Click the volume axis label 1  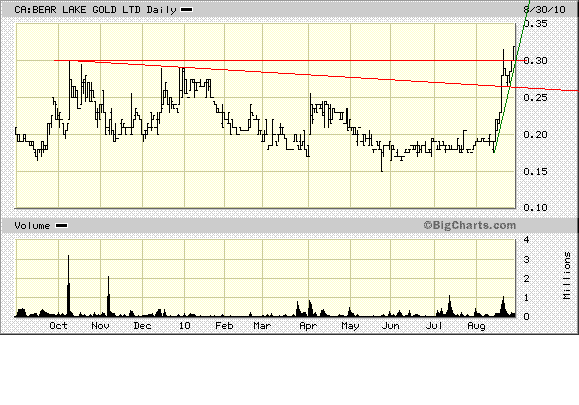(527, 298)
